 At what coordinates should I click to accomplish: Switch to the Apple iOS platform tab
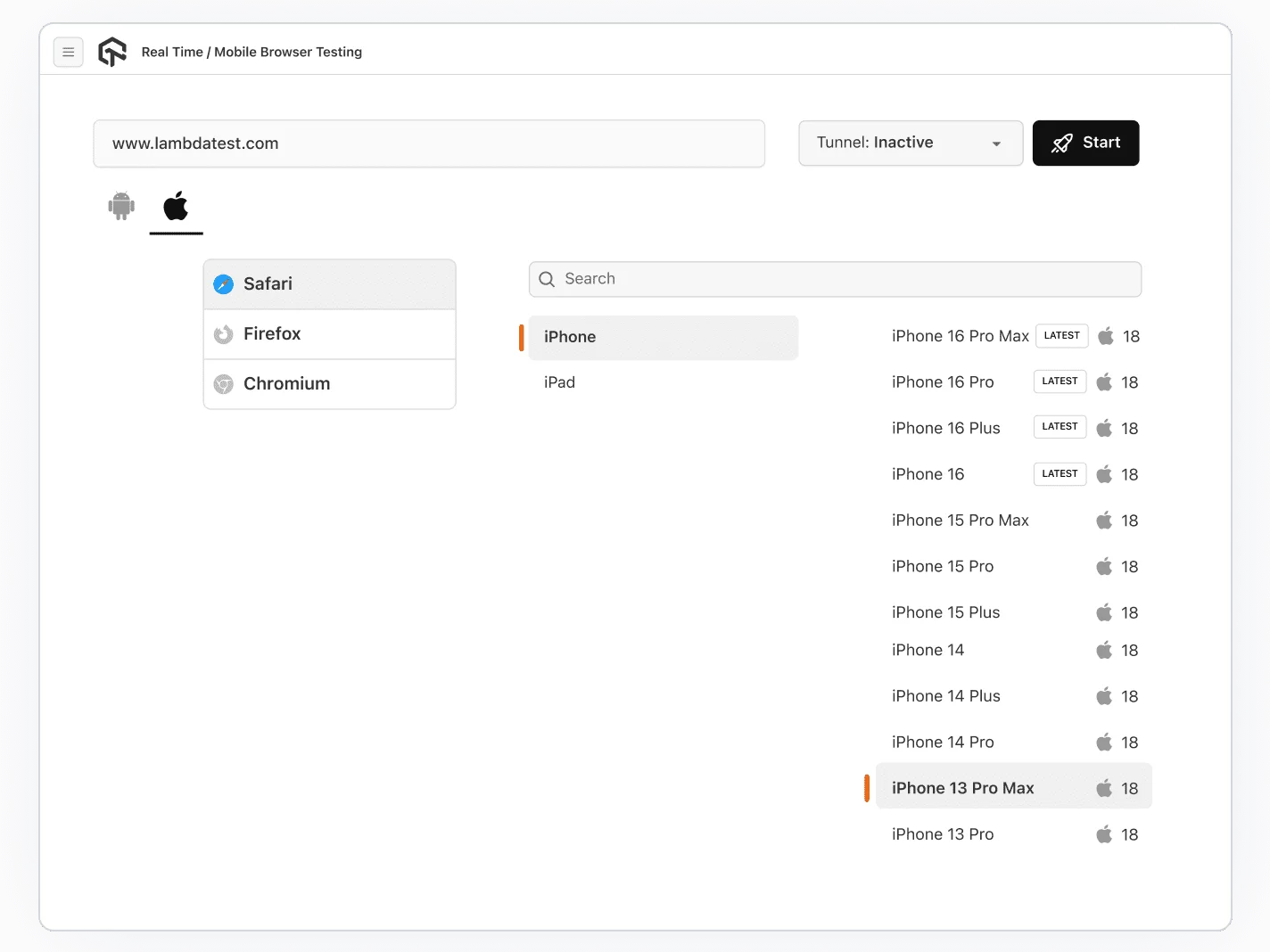coord(176,206)
